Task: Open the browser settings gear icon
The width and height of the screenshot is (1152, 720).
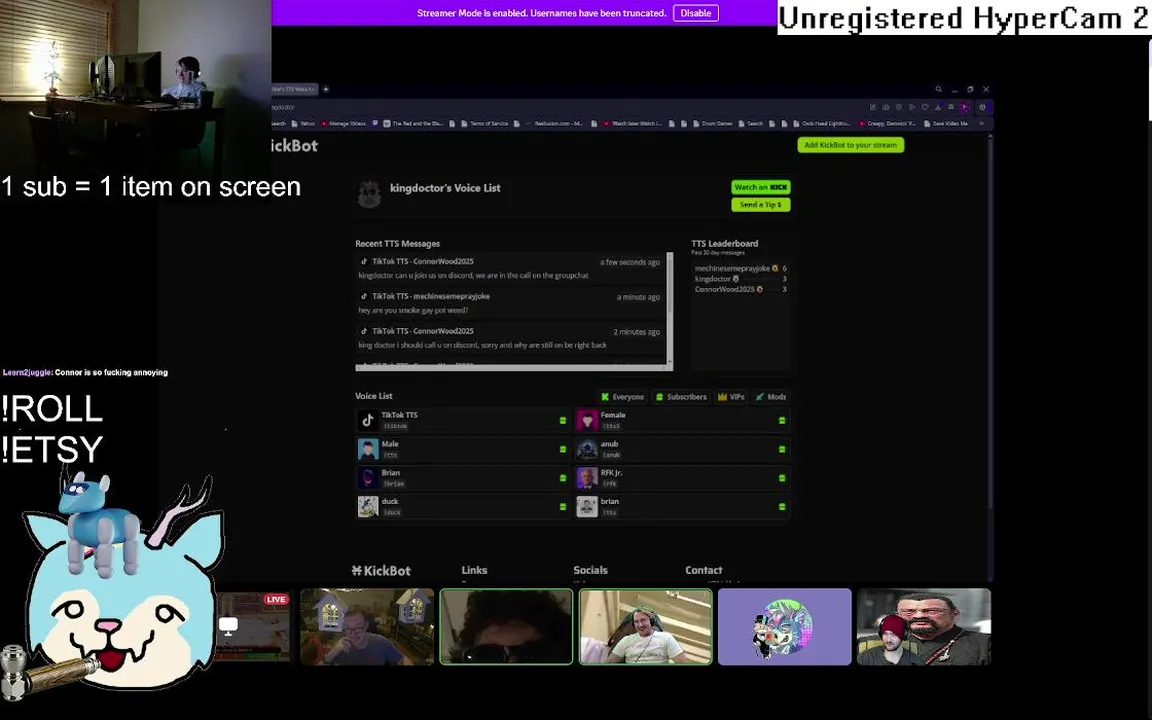Action: (x=982, y=107)
